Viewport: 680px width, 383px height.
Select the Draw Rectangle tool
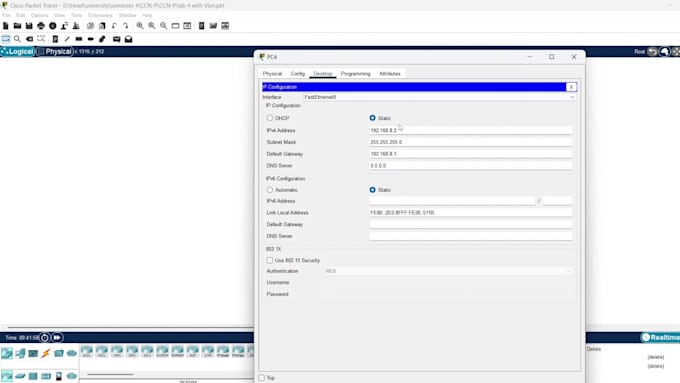(78, 39)
